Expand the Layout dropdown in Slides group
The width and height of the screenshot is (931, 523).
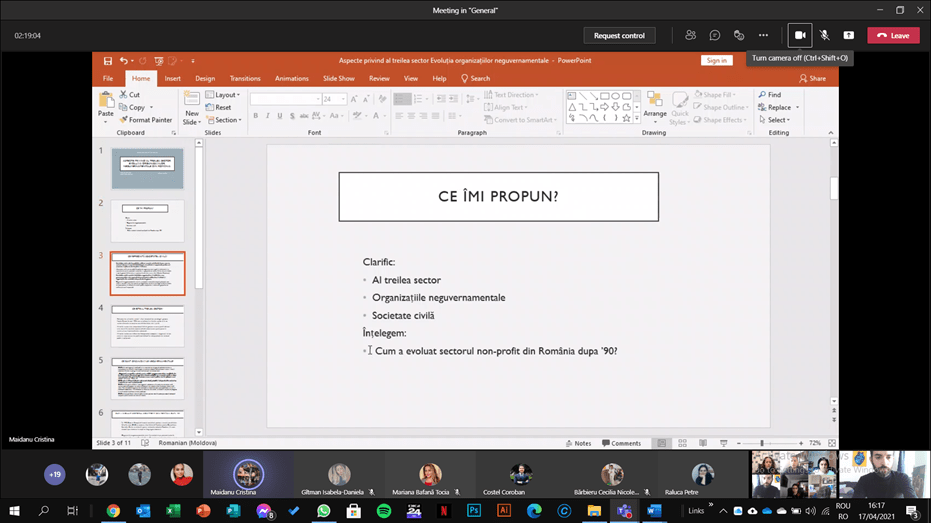(x=222, y=95)
